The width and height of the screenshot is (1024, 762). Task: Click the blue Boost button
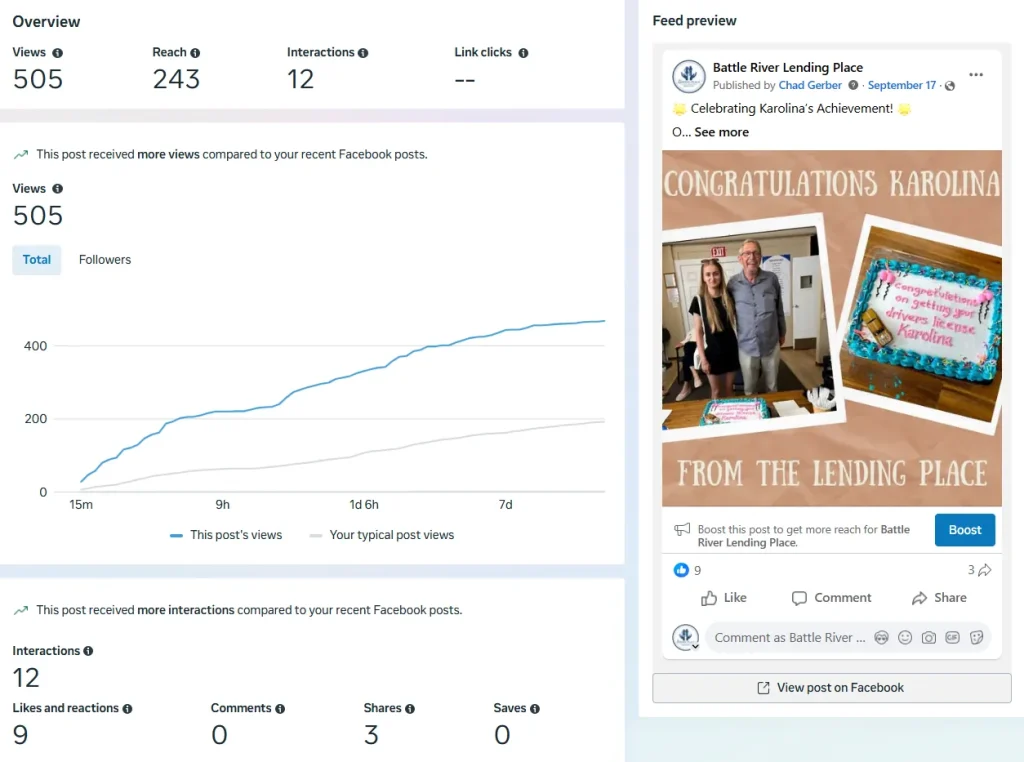(964, 530)
